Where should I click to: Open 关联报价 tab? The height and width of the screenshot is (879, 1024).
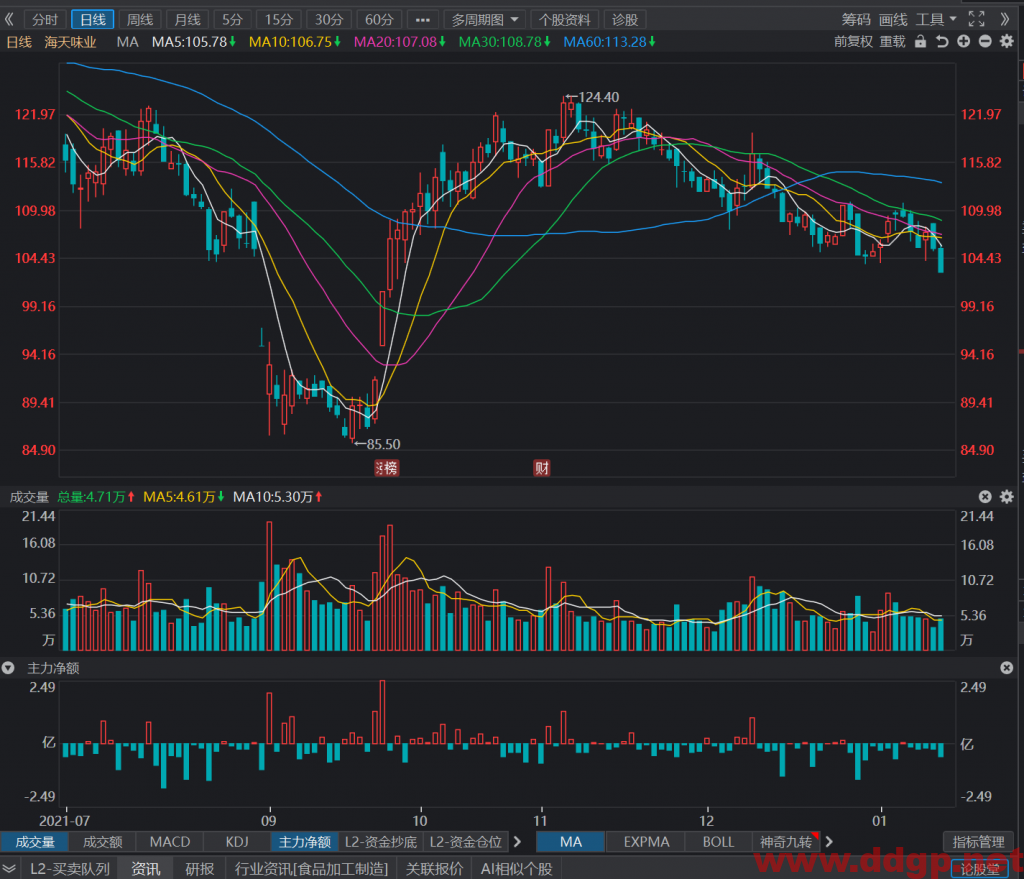(434, 869)
